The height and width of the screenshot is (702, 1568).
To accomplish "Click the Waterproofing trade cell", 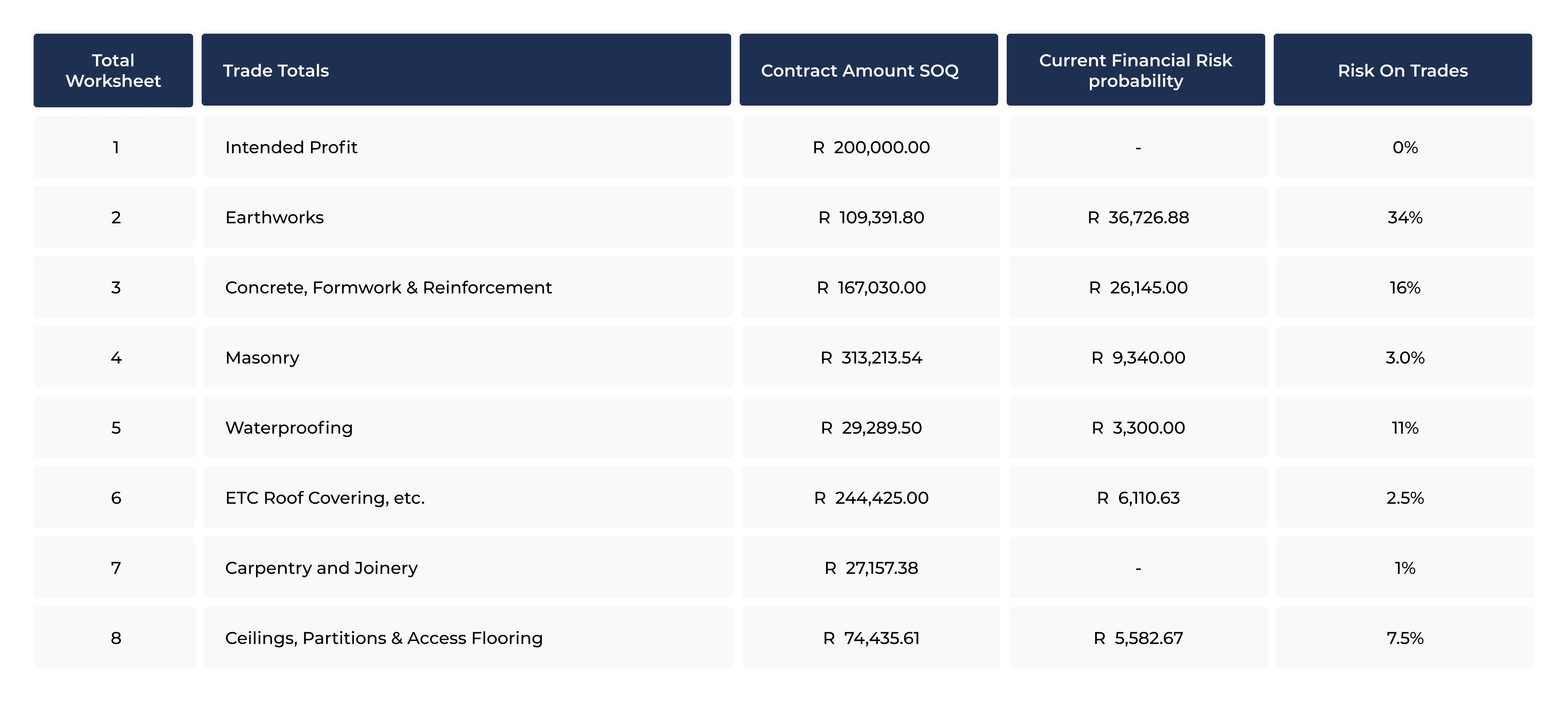I will coord(289,427).
